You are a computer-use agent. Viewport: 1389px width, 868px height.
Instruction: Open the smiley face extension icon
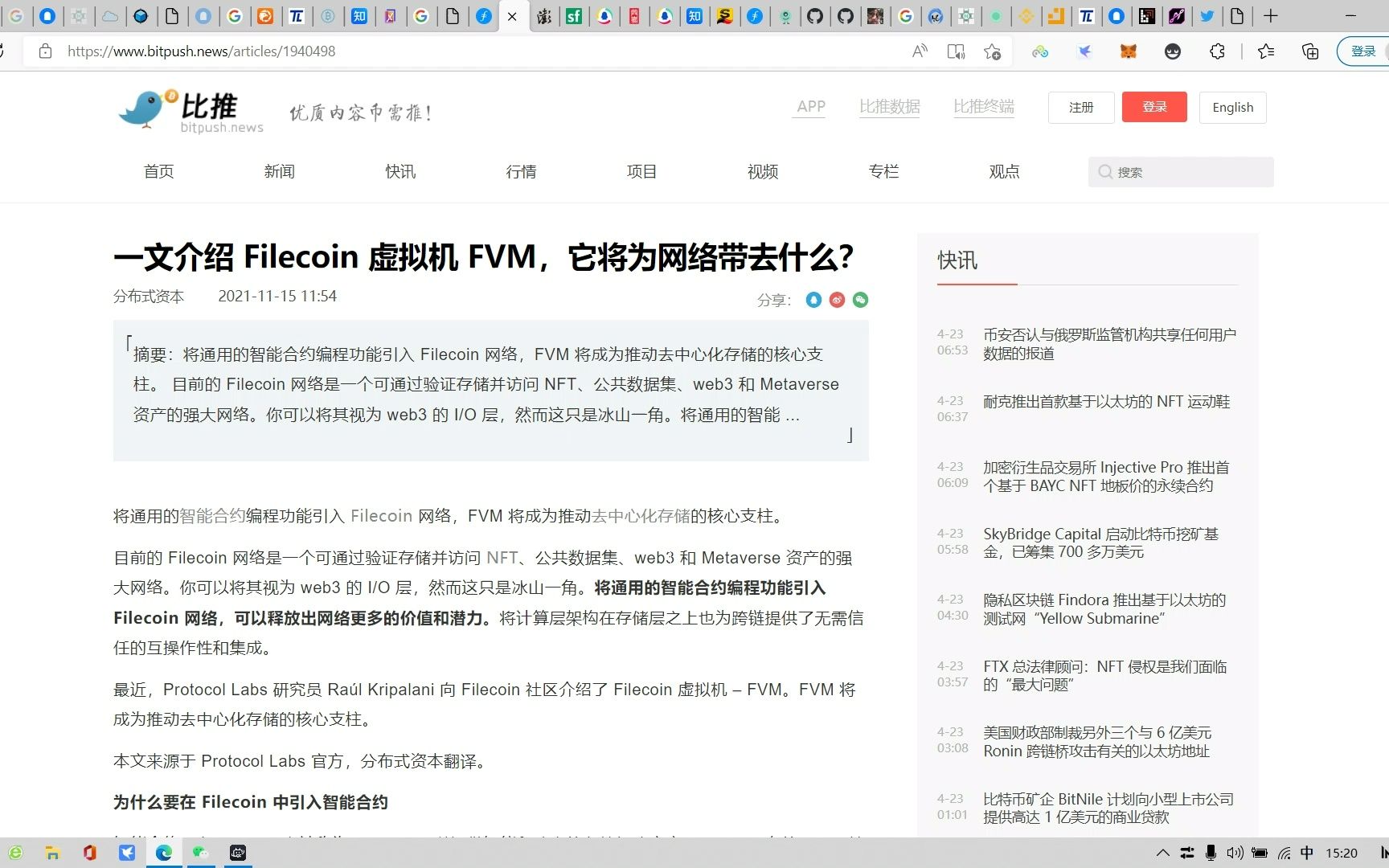tap(1173, 51)
